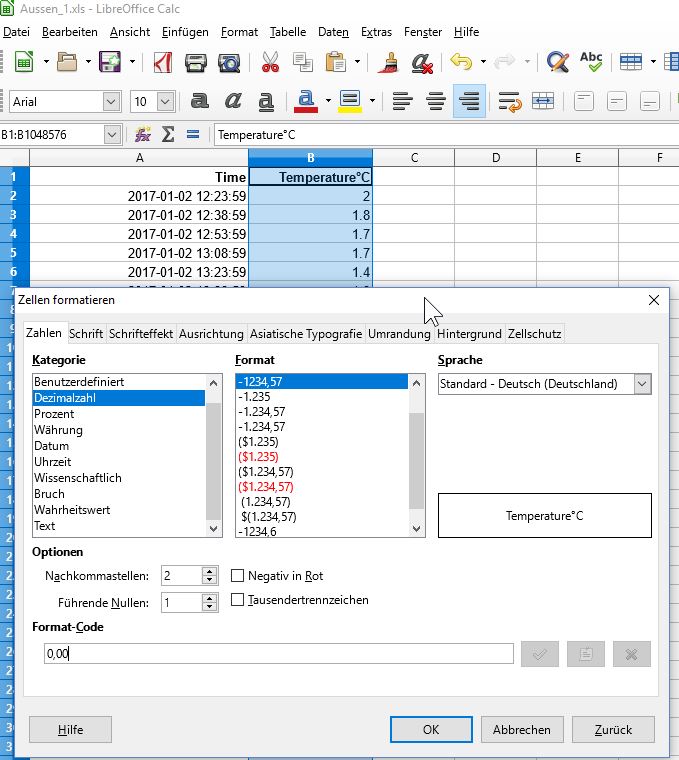Open Print Preview icon
Screen dimensions: 679x760
pyautogui.click(x=229, y=62)
